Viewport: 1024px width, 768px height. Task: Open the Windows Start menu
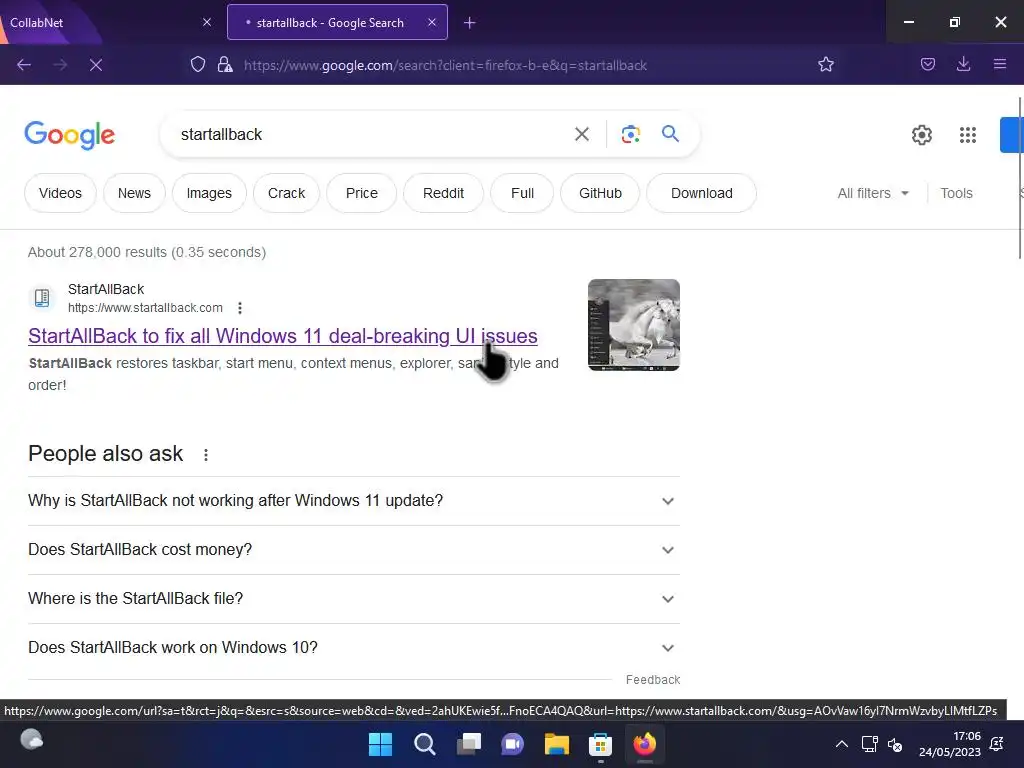(381, 744)
